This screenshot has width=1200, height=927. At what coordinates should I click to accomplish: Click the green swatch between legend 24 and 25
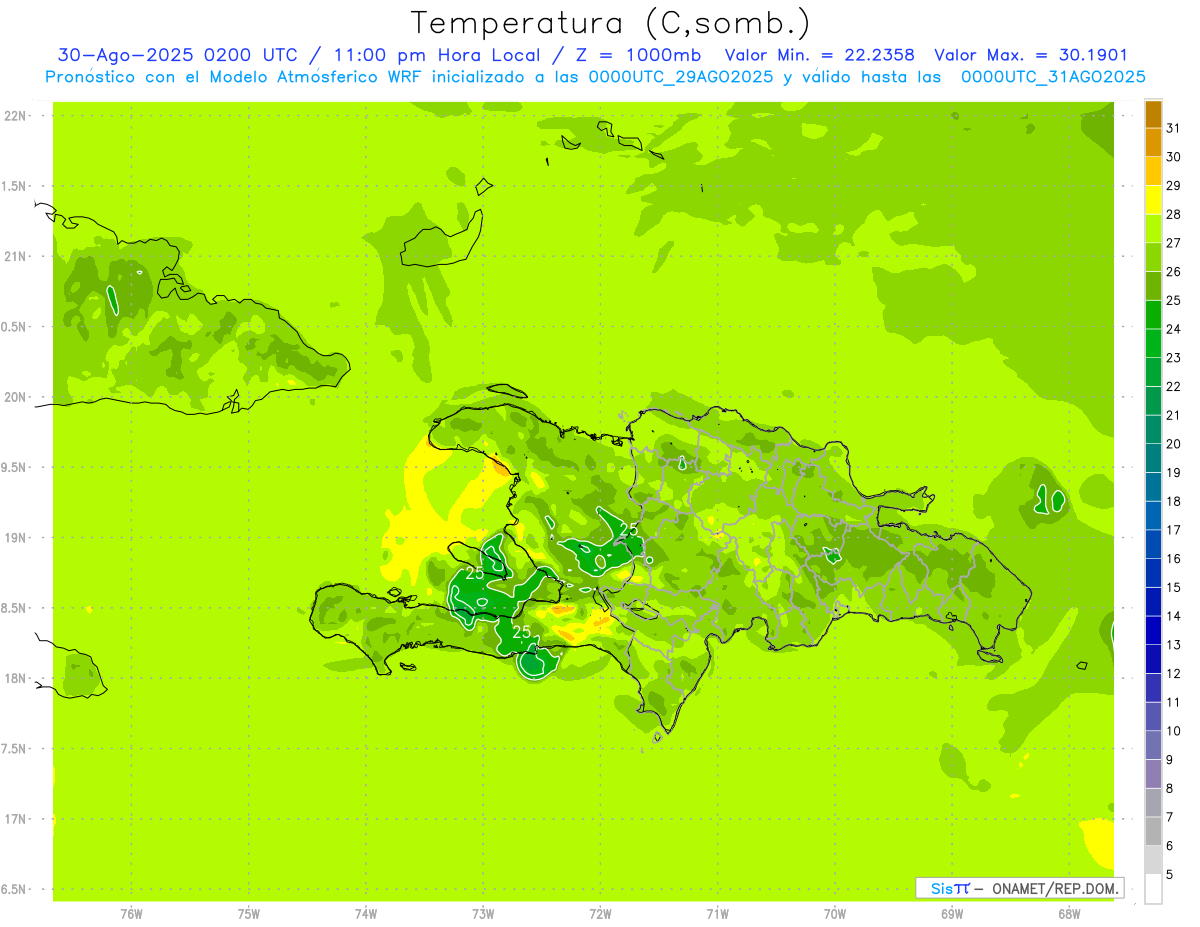tap(1153, 315)
